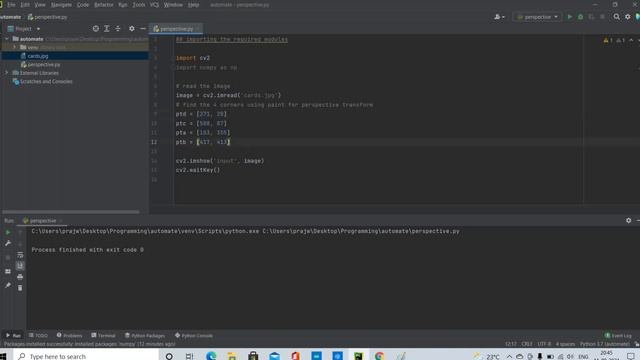Switch to perspective.py editor tab
The height and width of the screenshot is (360, 640).
[176, 29]
